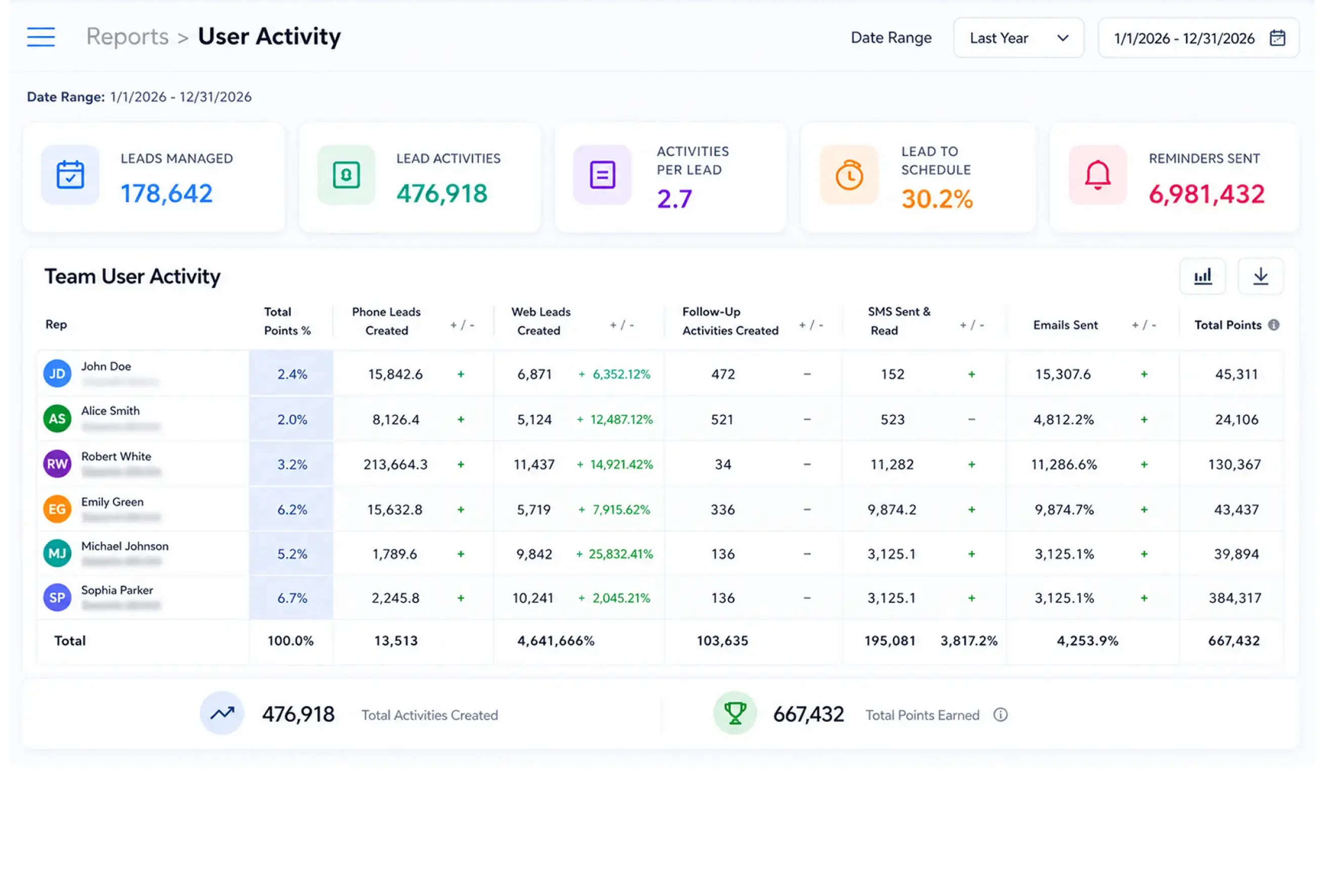Click the Total Activities Created label

[430, 715]
